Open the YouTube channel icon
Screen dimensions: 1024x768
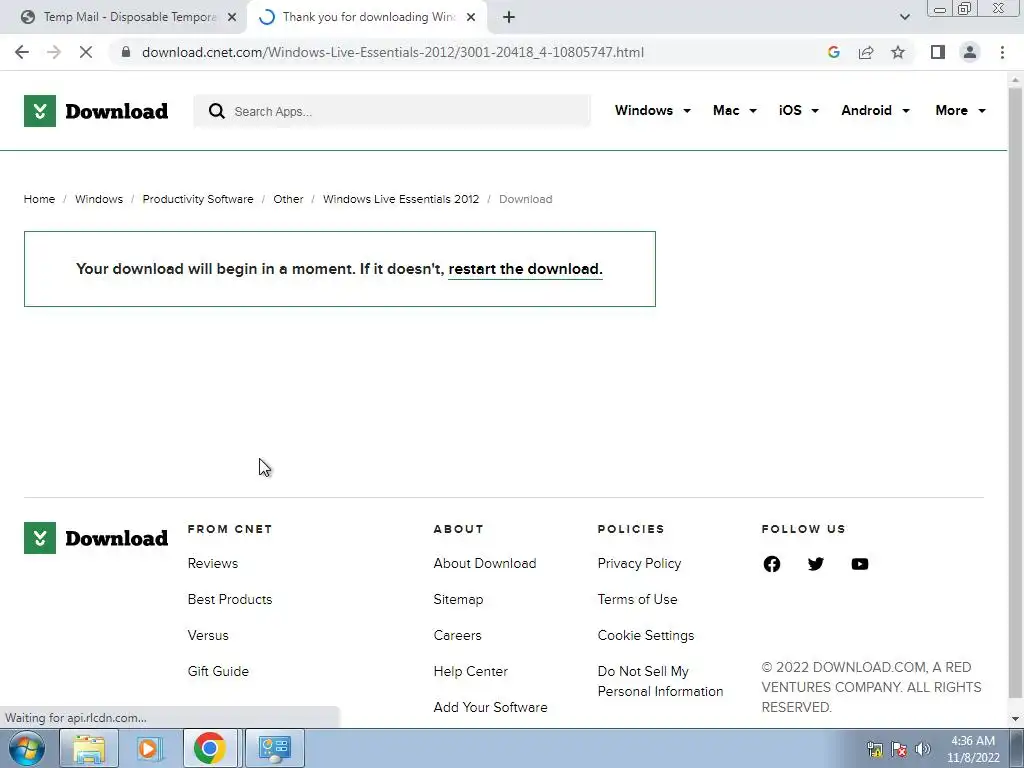point(859,564)
